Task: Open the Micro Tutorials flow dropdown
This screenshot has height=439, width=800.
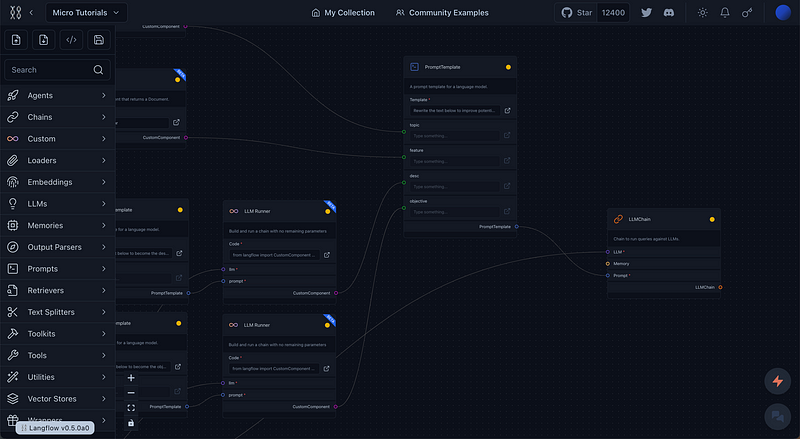Action: tap(88, 13)
